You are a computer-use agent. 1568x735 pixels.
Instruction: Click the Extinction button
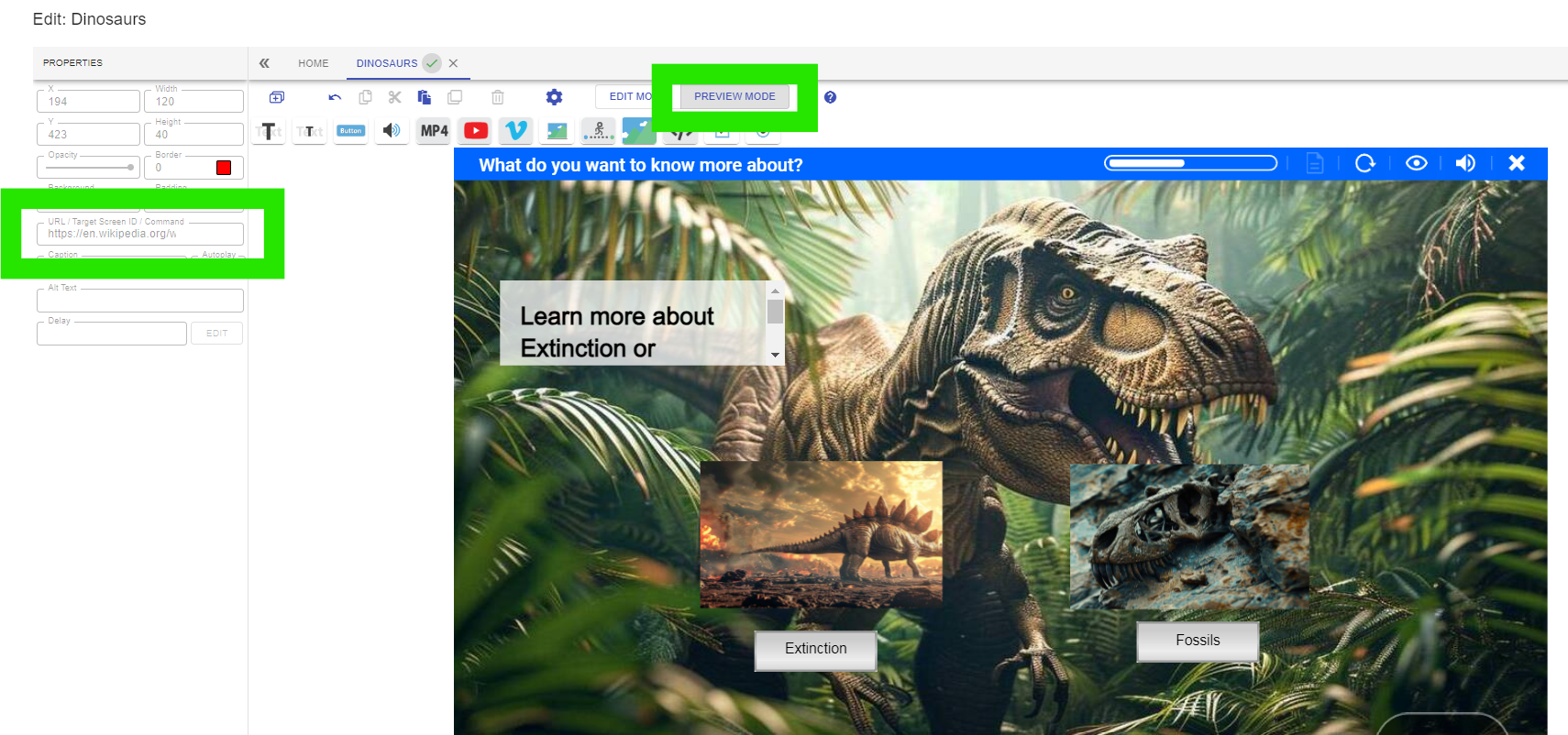pyautogui.click(x=815, y=650)
